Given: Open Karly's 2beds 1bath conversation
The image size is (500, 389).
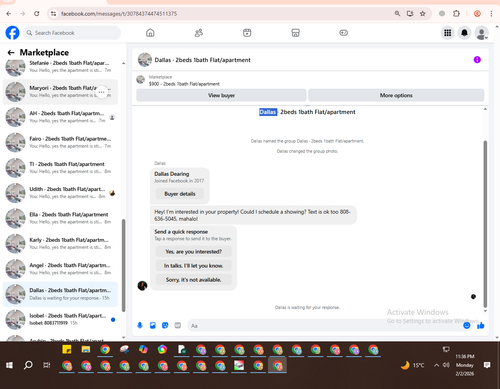Looking at the screenshot, I should (60, 243).
